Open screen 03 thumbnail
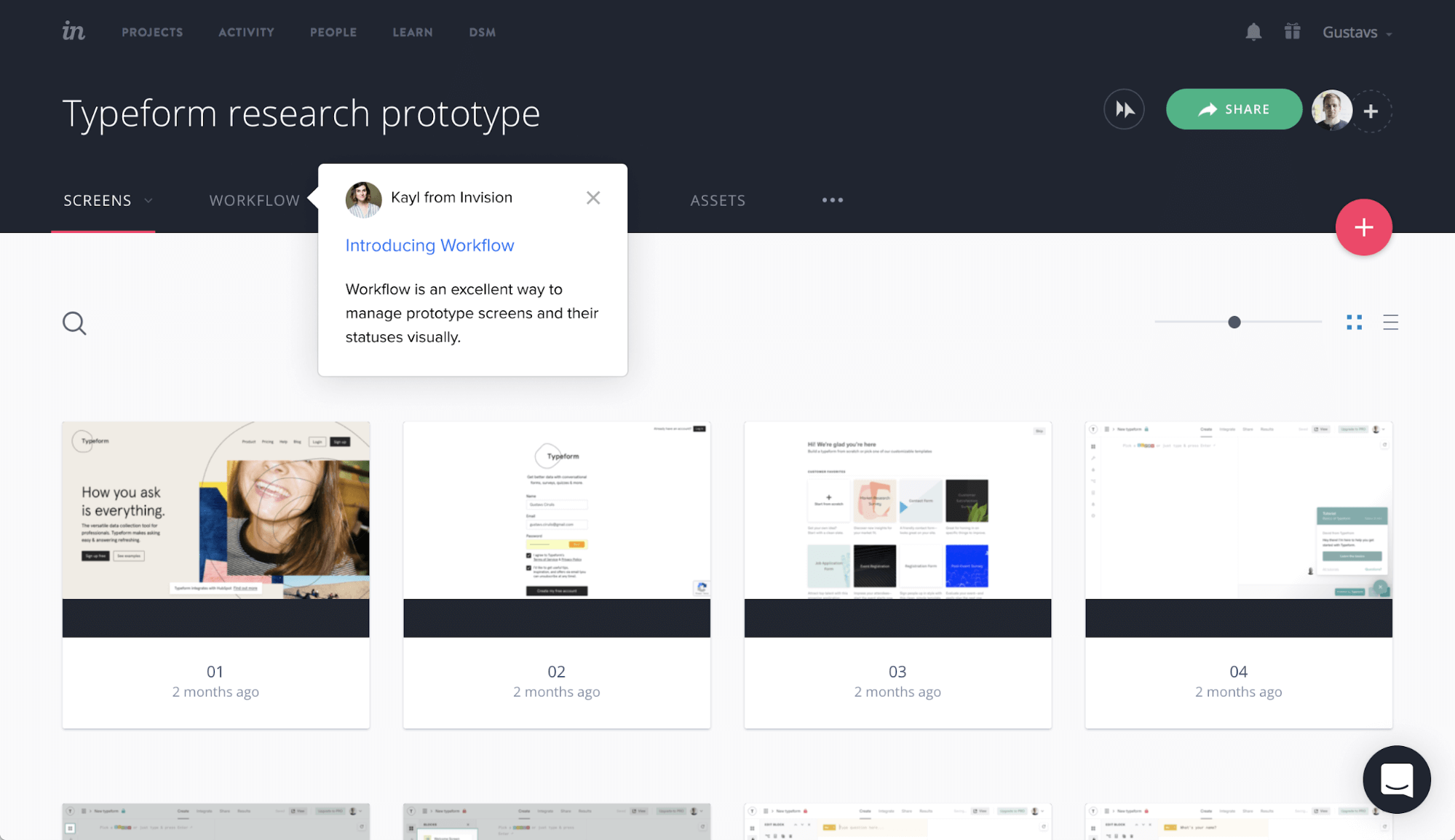The height and width of the screenshot is (840, 1455). click(x=897, y=529)
